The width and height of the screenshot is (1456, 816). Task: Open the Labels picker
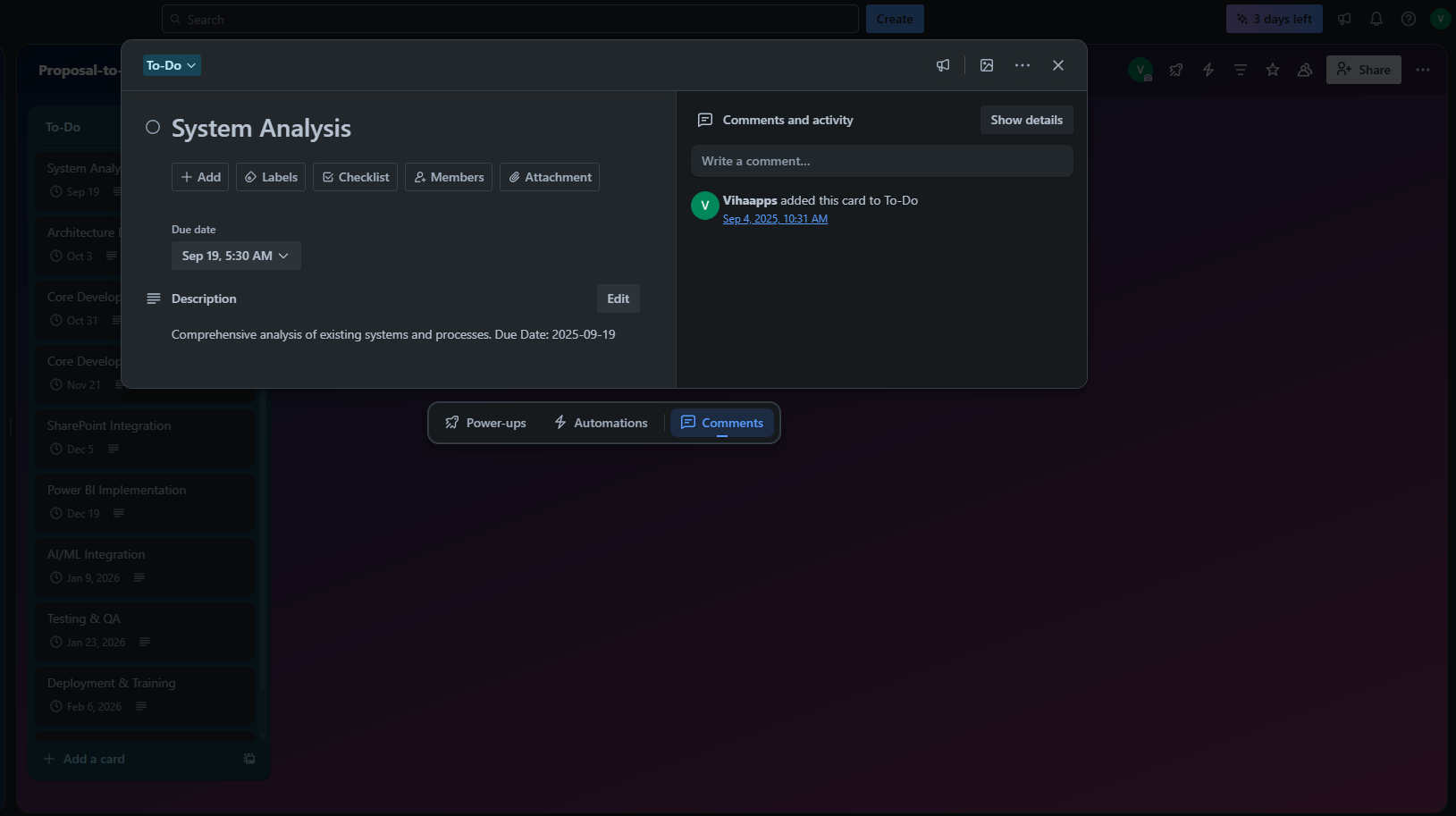click(271, 177)
